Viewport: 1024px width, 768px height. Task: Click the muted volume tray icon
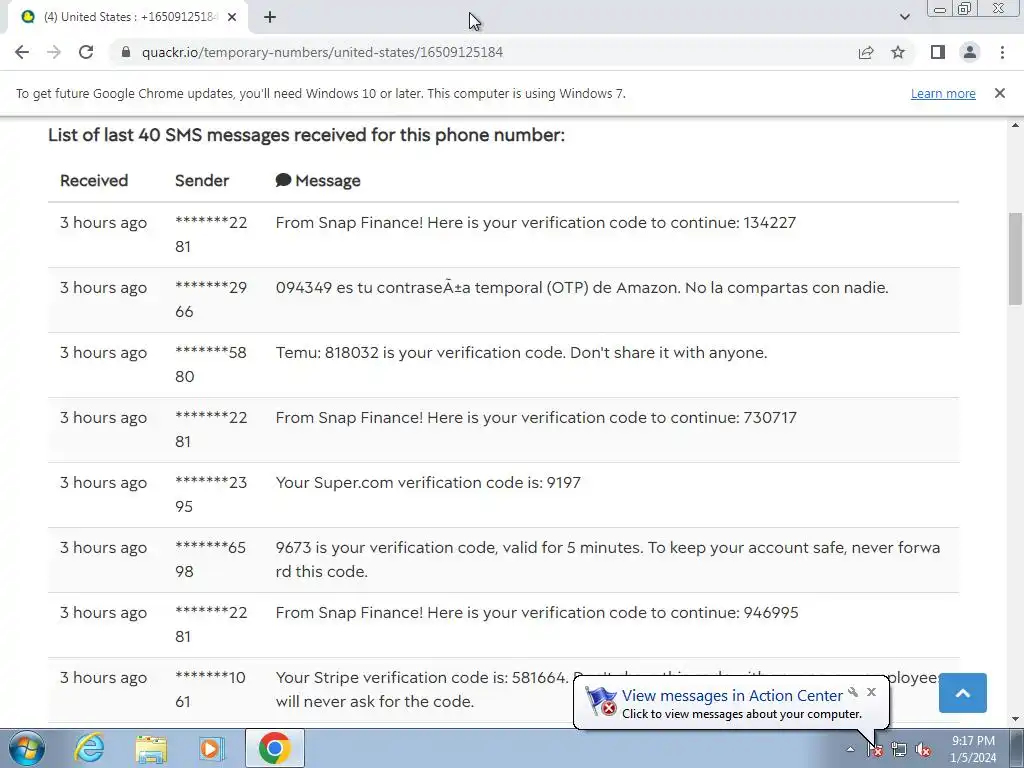pos(923,750)
